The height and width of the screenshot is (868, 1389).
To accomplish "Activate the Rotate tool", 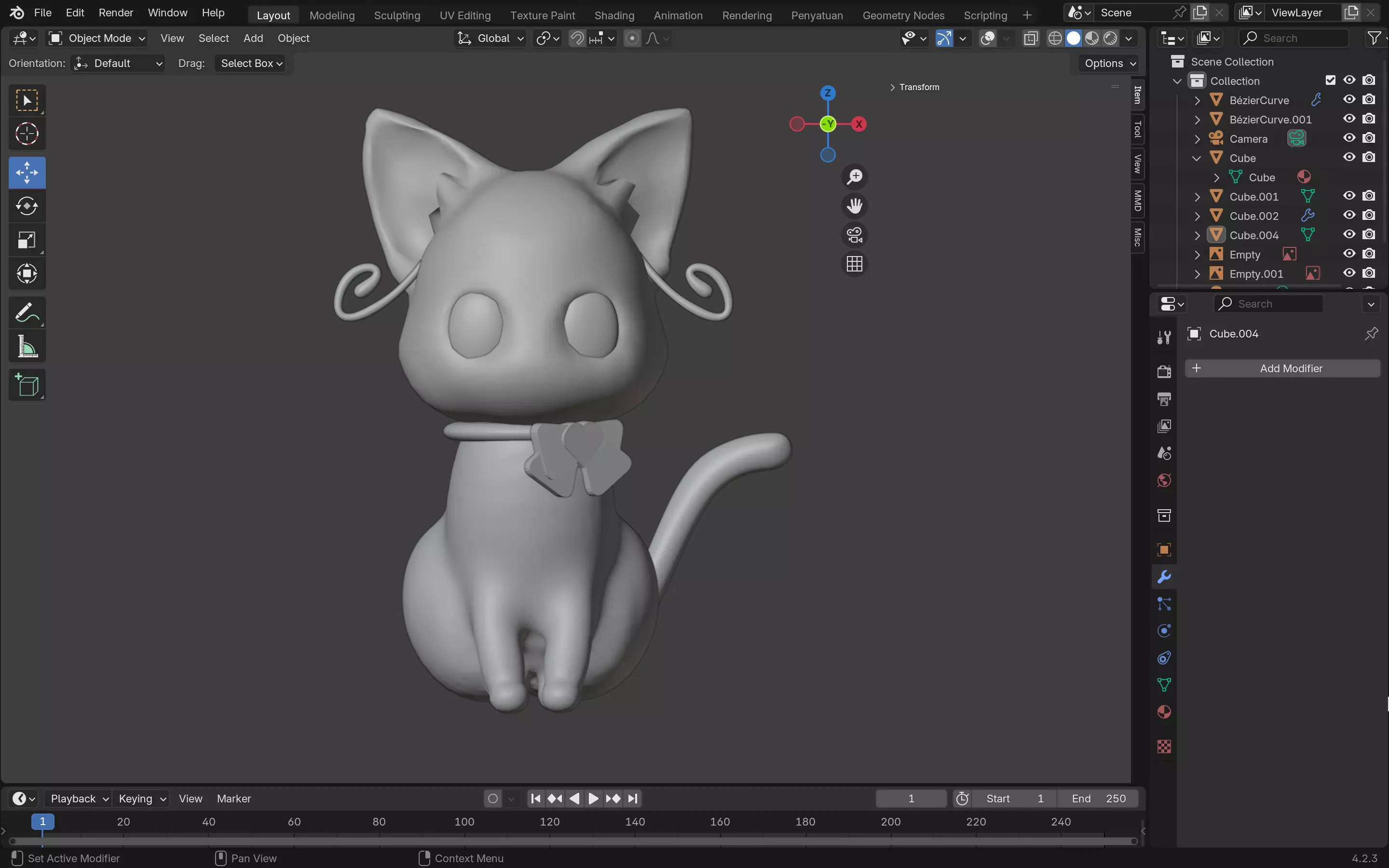I will [x=27, y=205].
